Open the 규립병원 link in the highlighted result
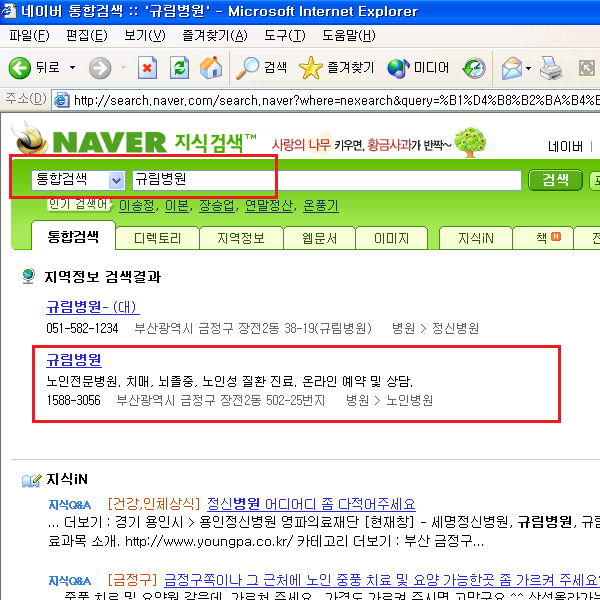The width and height of the screenshot is (600, 600). point(74,360)
